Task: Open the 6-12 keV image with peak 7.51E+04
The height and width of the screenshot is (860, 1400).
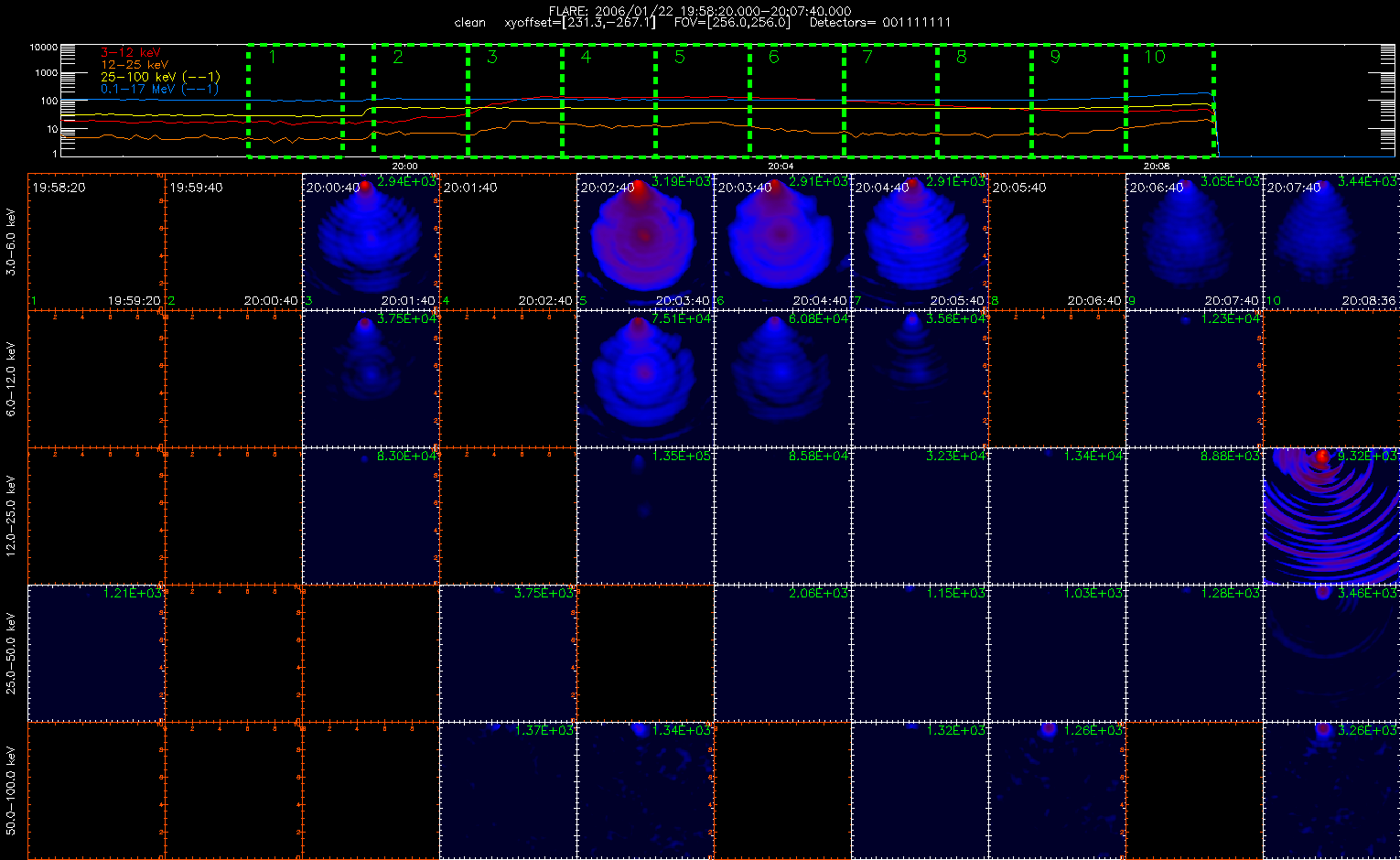Action: (x=645, y=379)
